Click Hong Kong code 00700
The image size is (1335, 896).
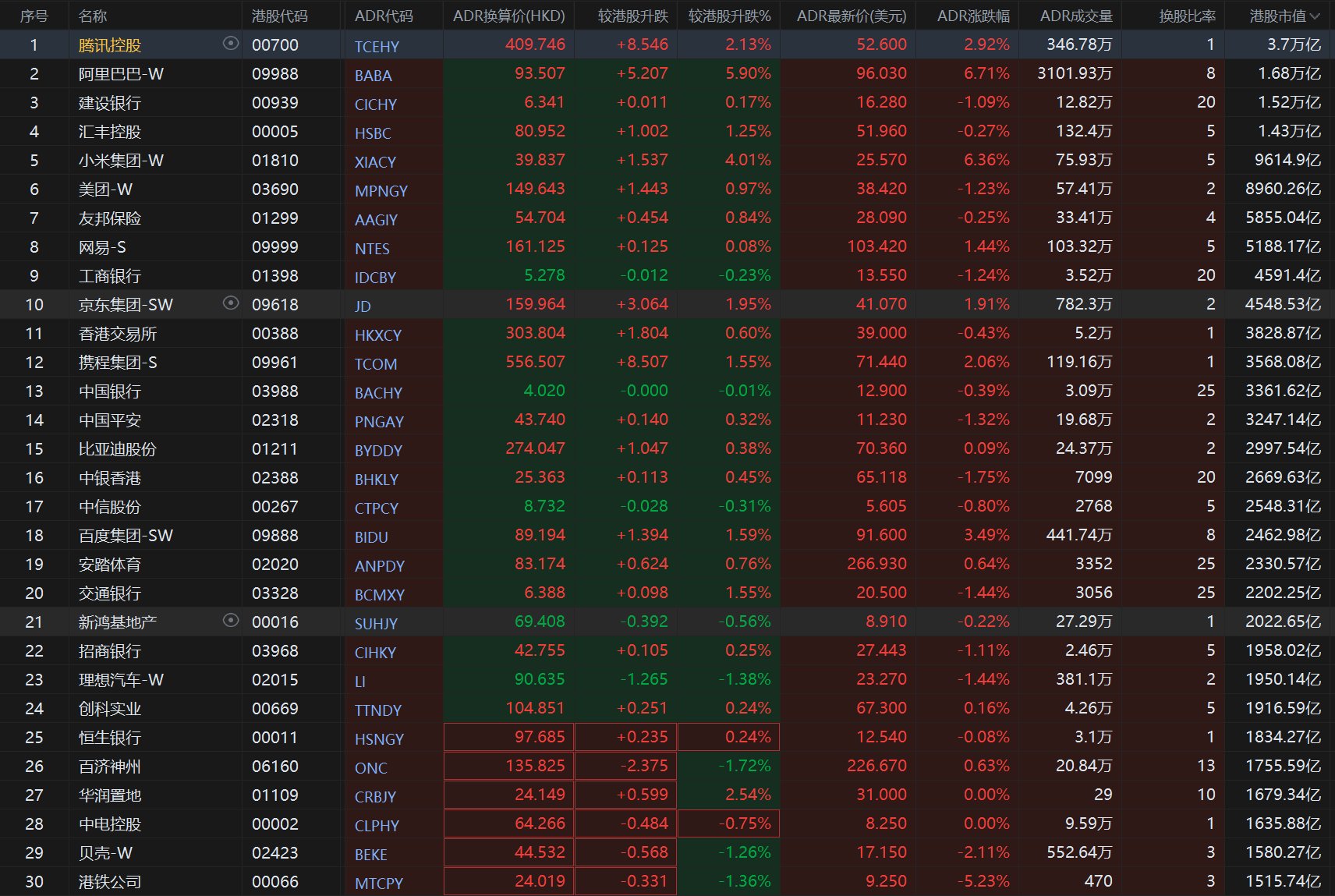(274, 45)
